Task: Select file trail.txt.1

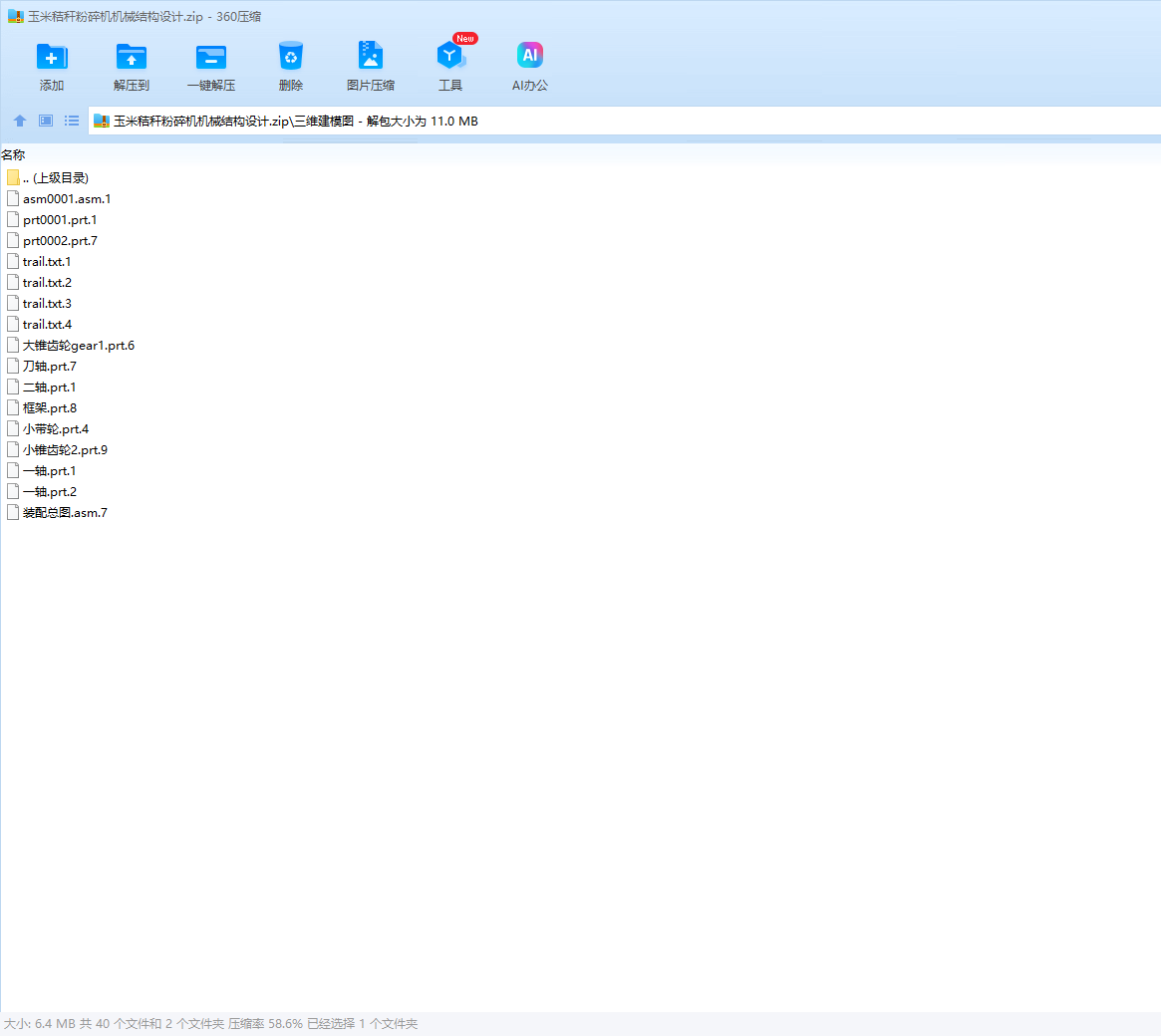Action: click(47, 261)
